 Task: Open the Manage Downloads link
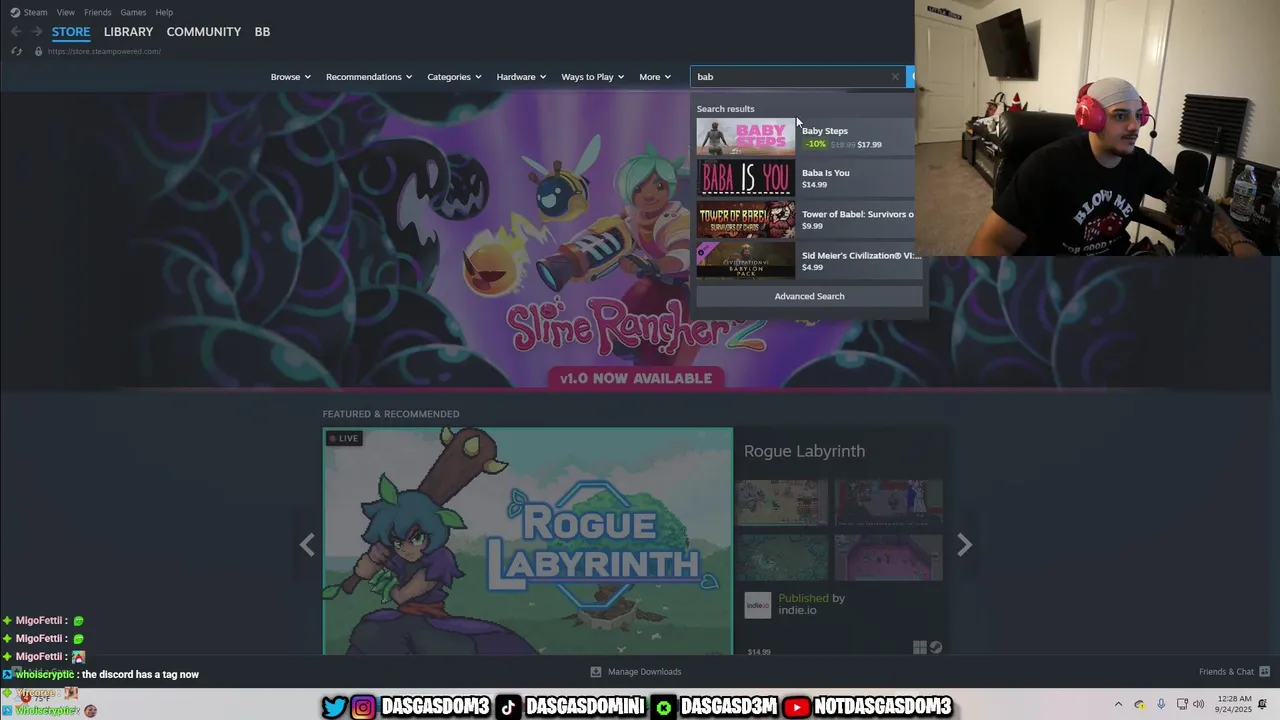644,672
